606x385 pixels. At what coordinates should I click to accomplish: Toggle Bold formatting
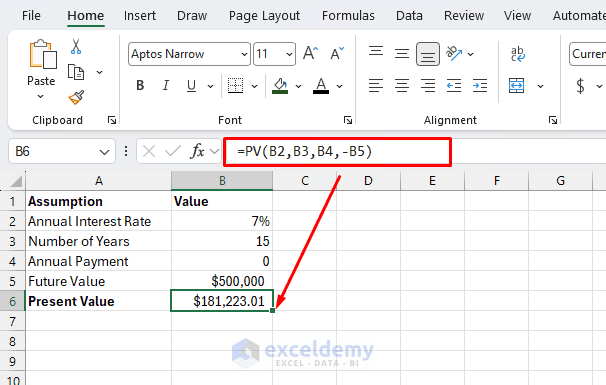click(140, 85)
